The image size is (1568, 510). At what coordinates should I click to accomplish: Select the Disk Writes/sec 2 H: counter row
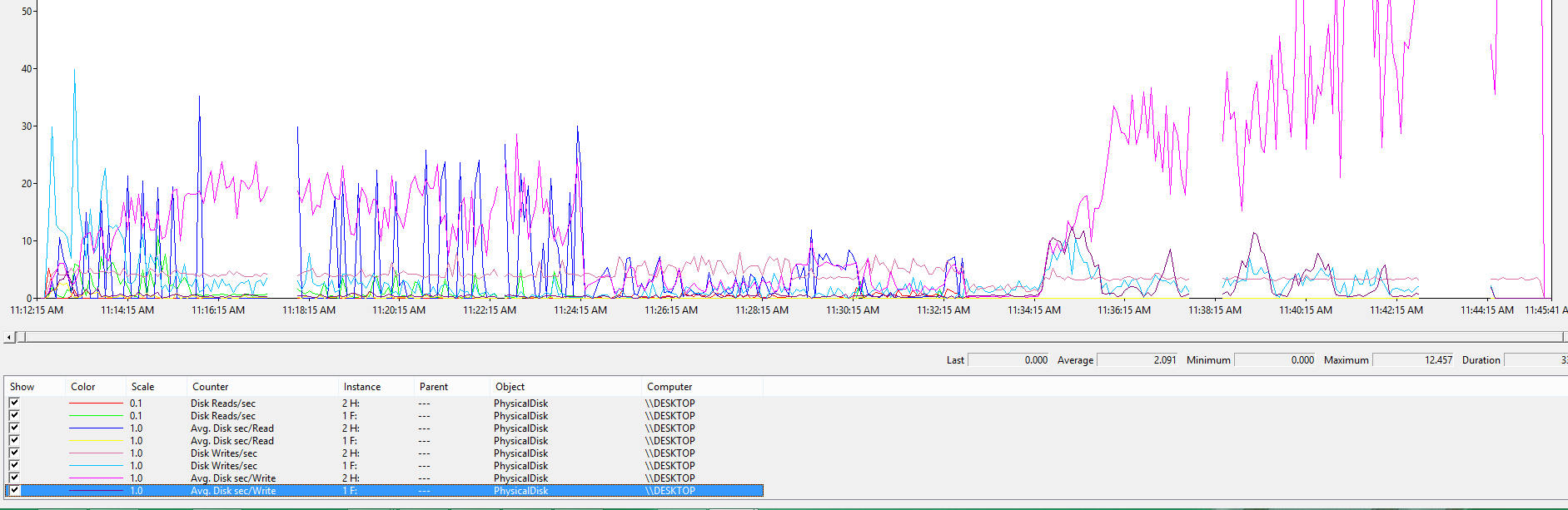click(223, 453)
